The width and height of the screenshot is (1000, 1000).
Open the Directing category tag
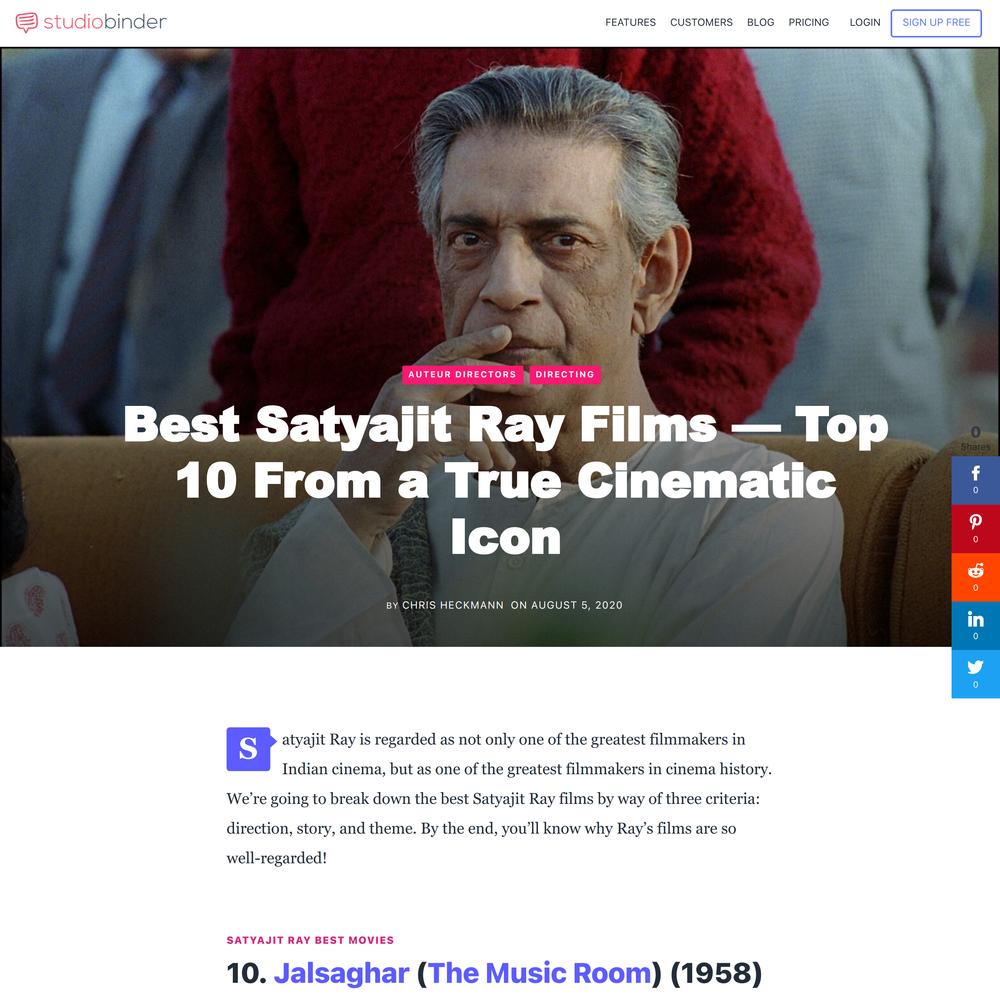click(564, 374)
